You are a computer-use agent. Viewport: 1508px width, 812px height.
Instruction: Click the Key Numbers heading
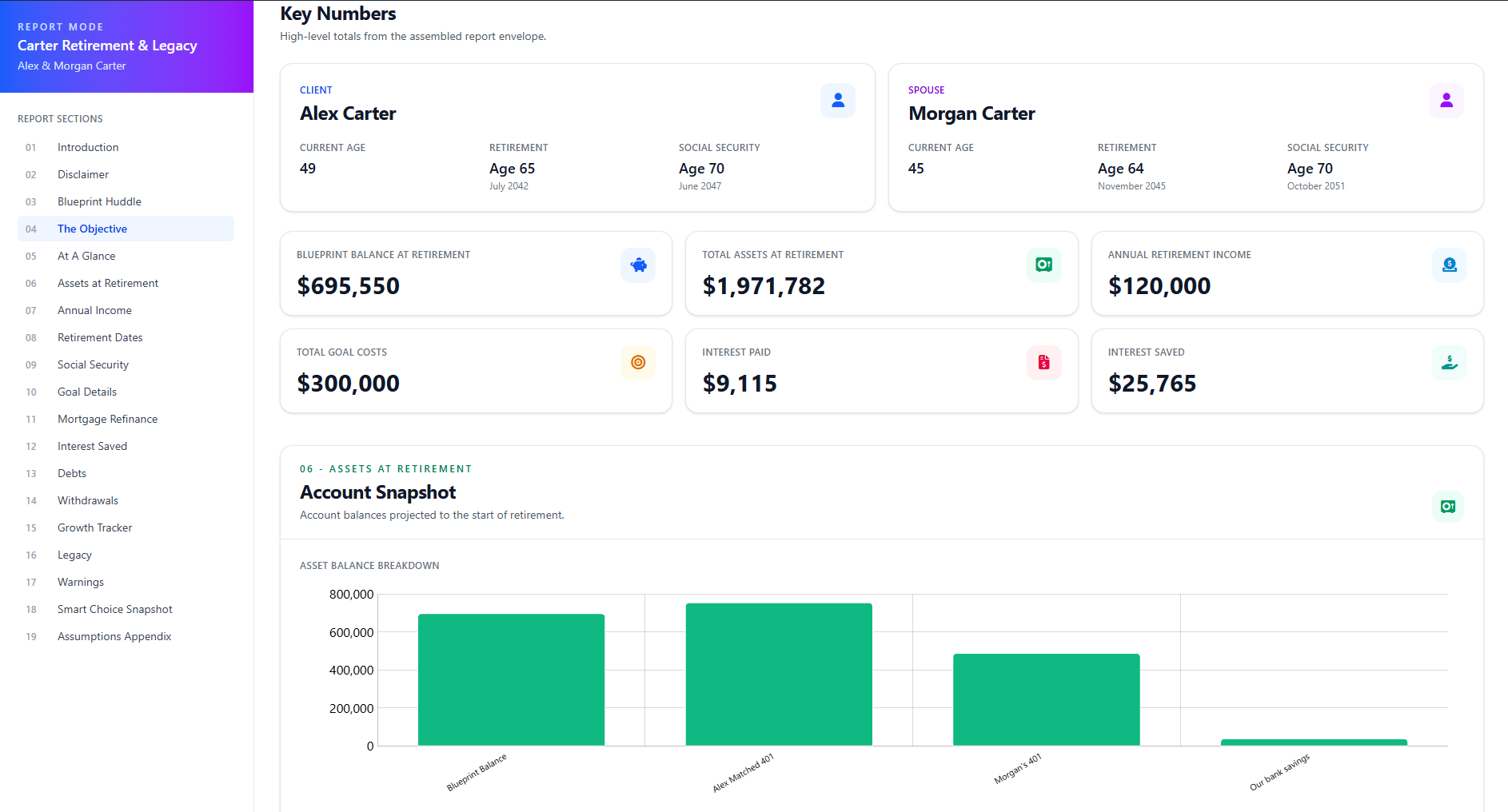[x=338, y=14]
